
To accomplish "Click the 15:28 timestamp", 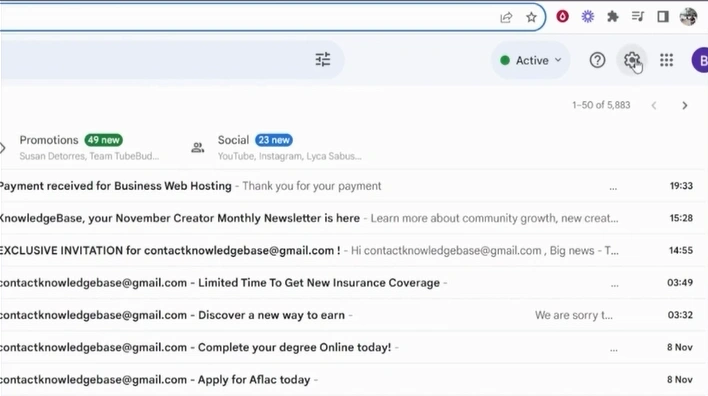I will [x=681, y=218].
